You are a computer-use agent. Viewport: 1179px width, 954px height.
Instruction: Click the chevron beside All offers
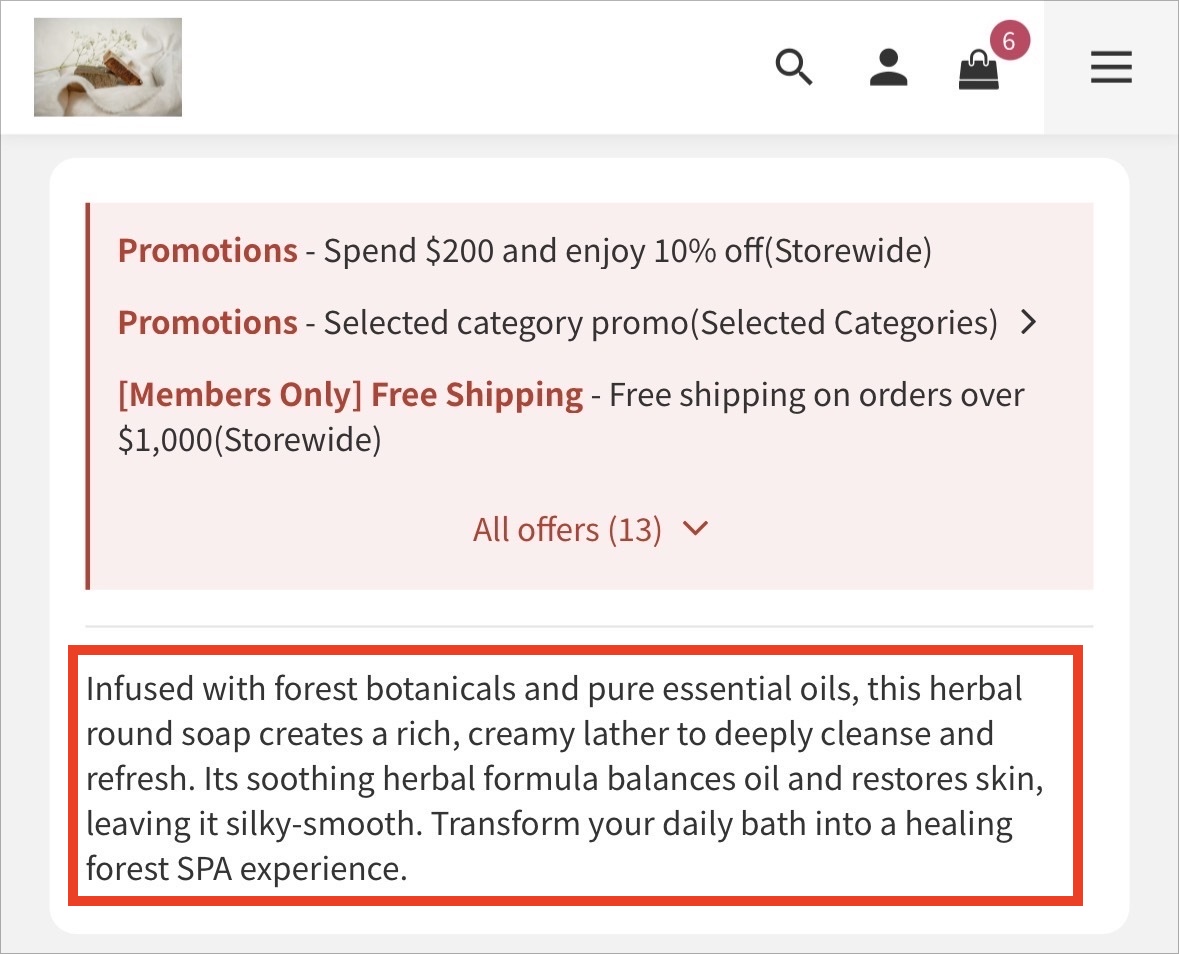pos(696,528)
